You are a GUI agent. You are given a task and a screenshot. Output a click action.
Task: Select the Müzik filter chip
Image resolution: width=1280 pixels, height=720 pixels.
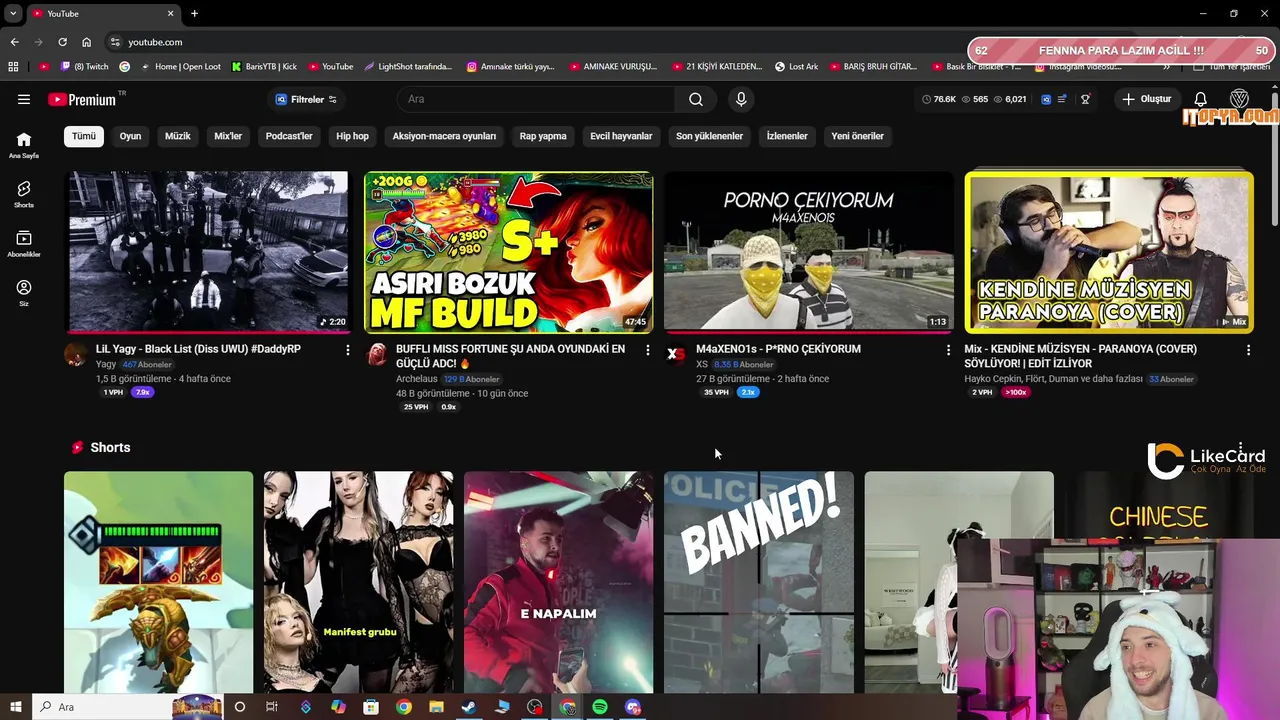click(x=177, y=136)
